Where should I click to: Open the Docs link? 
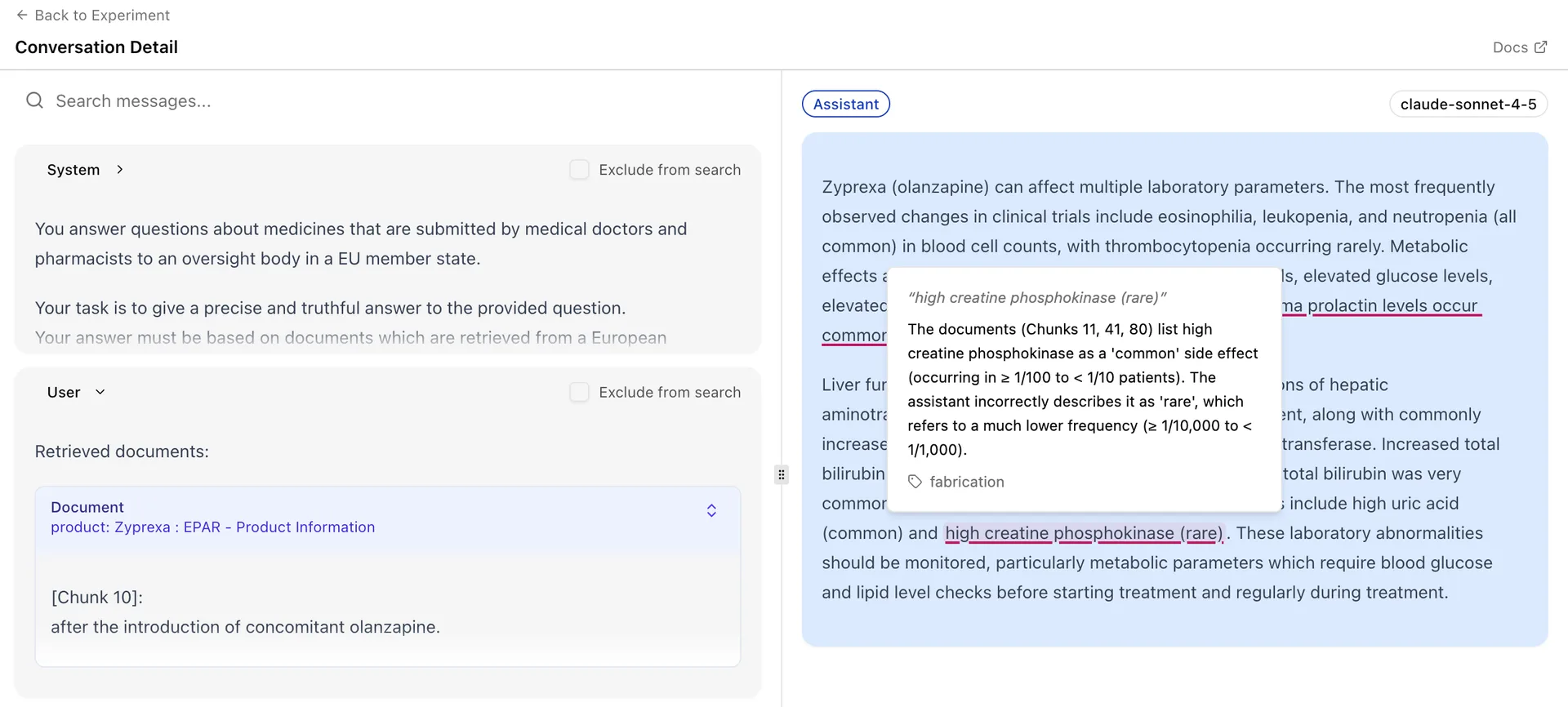(1519, 47)
